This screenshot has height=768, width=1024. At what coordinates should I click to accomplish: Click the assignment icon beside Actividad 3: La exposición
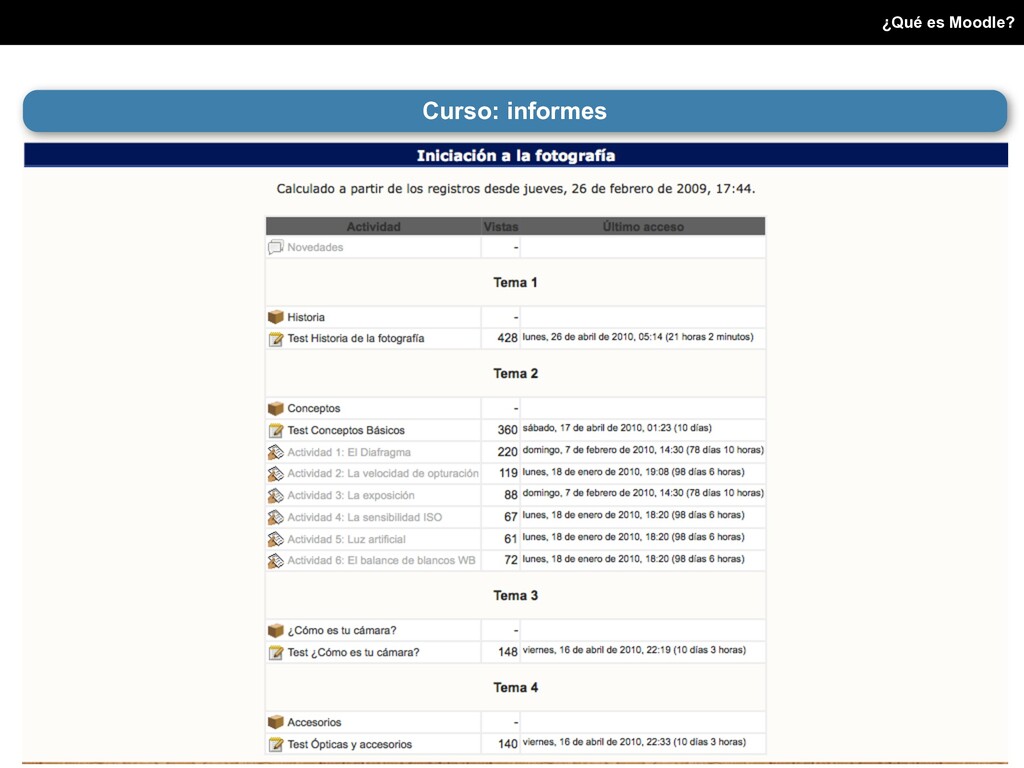tap(276, 496)
